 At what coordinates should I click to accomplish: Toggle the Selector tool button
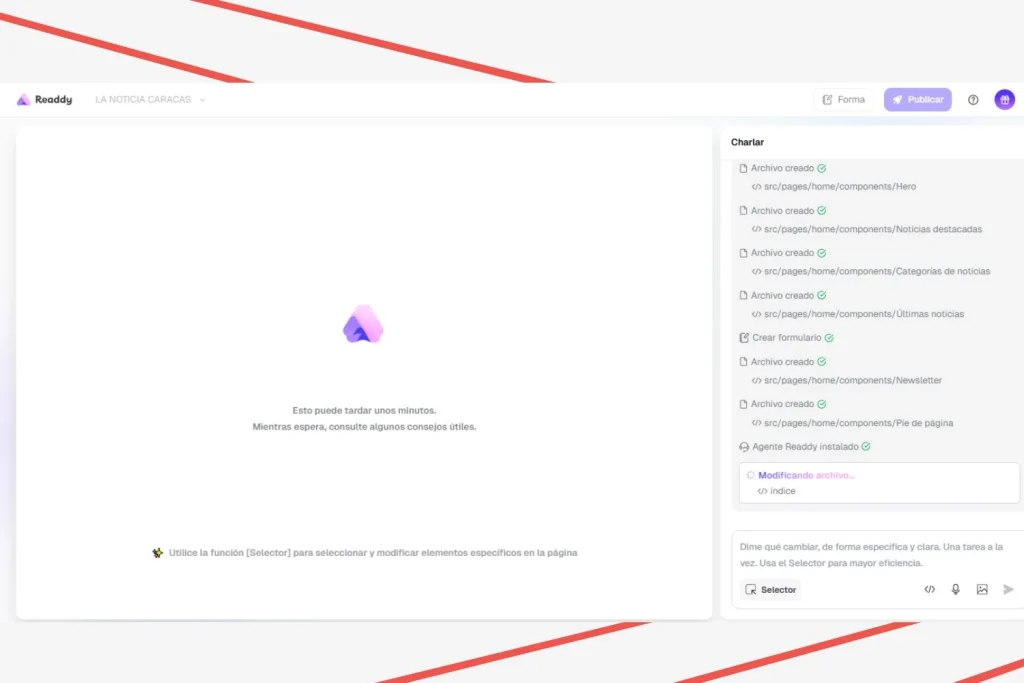coord(771,590)
